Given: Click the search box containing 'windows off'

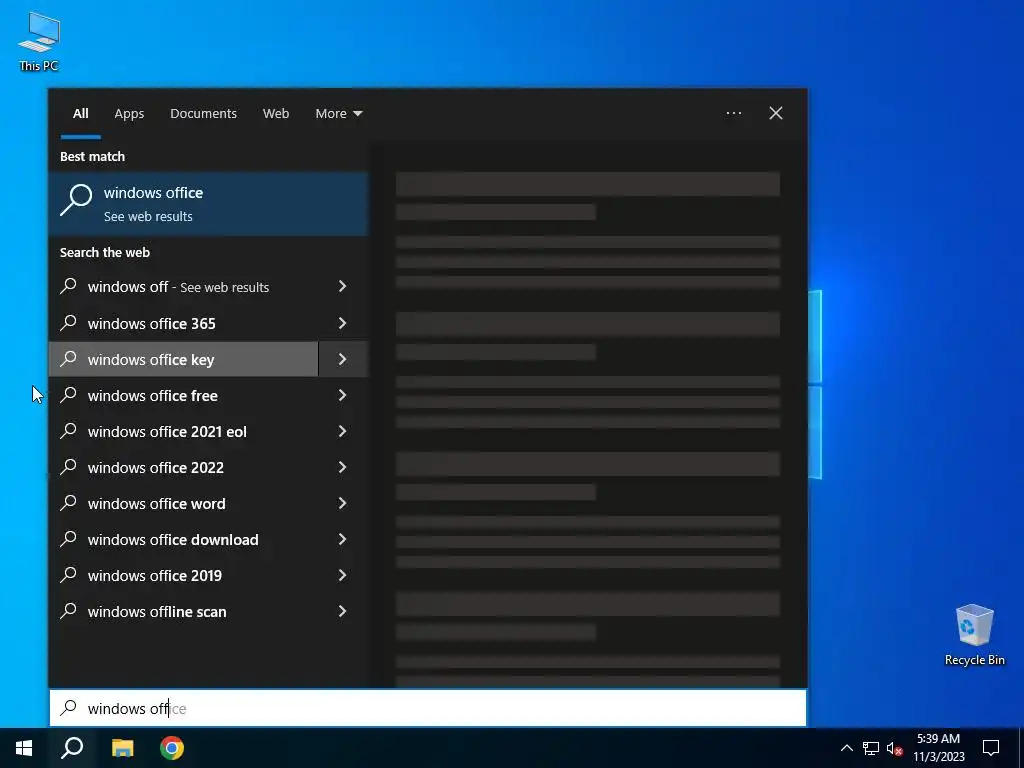Looking at the screenshot, I should click(x=428, y=708).
